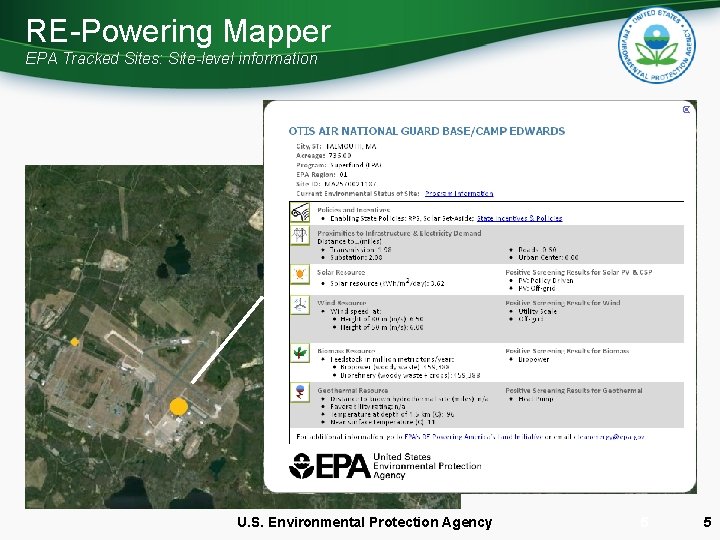Click the Acreage value line
720x540 pixels.
(x=324, y=156)
